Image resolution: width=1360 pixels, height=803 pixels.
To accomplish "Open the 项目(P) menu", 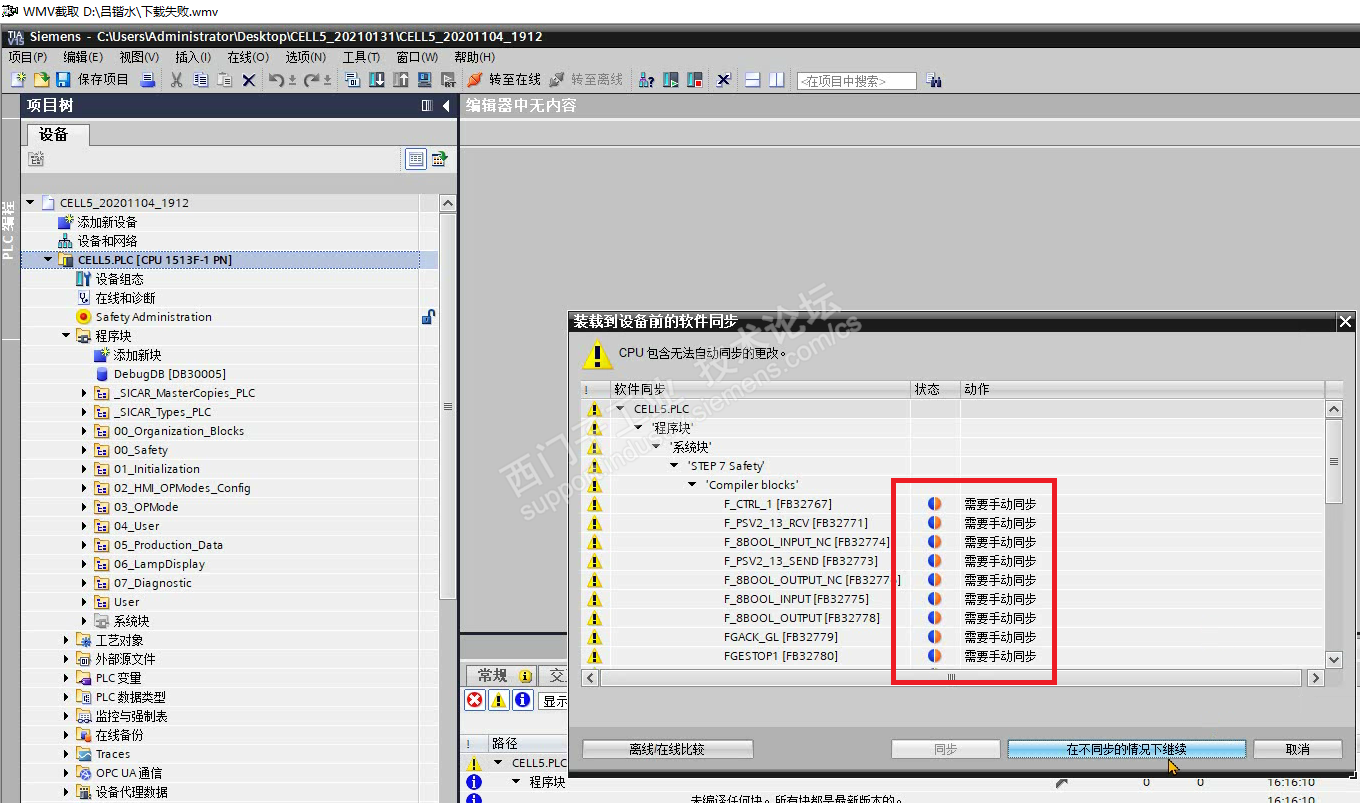I will pyautogui.click(x=27, y=57).
